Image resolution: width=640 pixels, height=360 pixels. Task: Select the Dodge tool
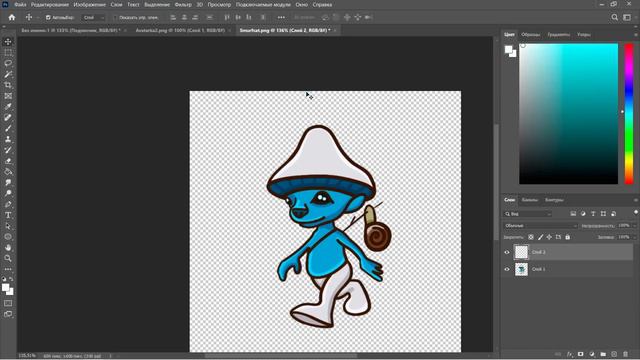8,193
